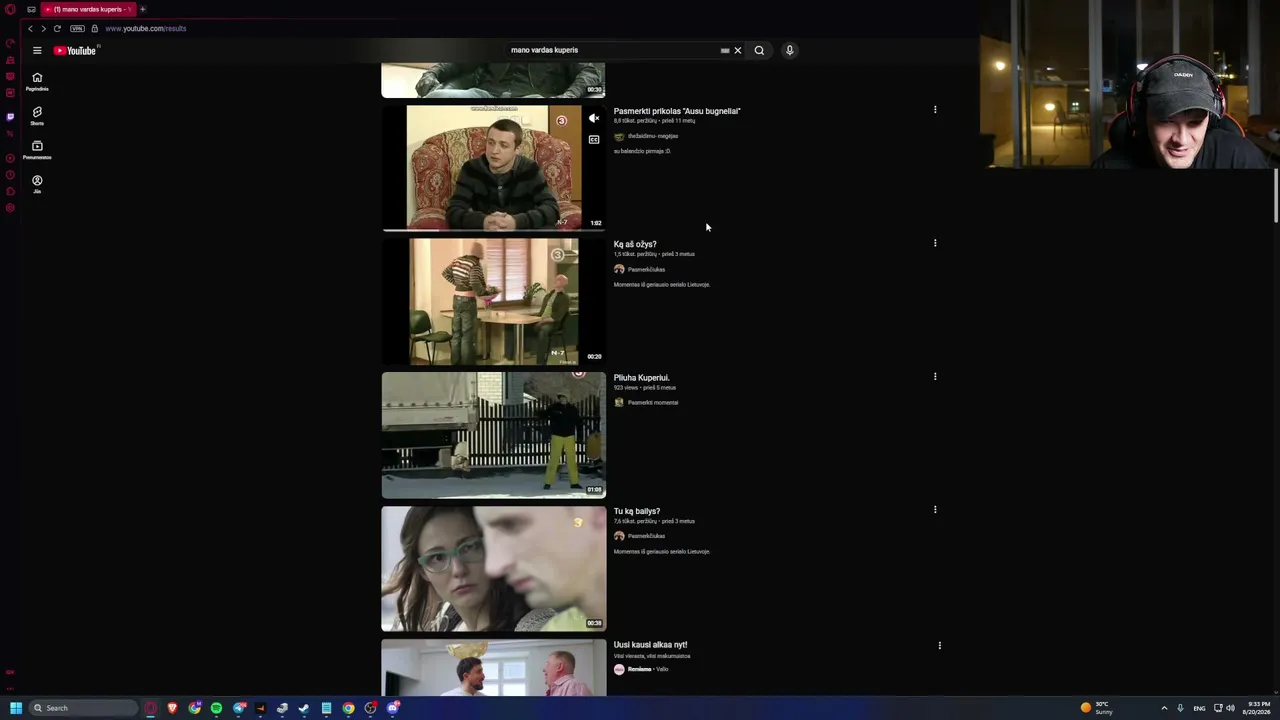
Task: Open Twitch in the Opera sidebar
Action: 10,117
